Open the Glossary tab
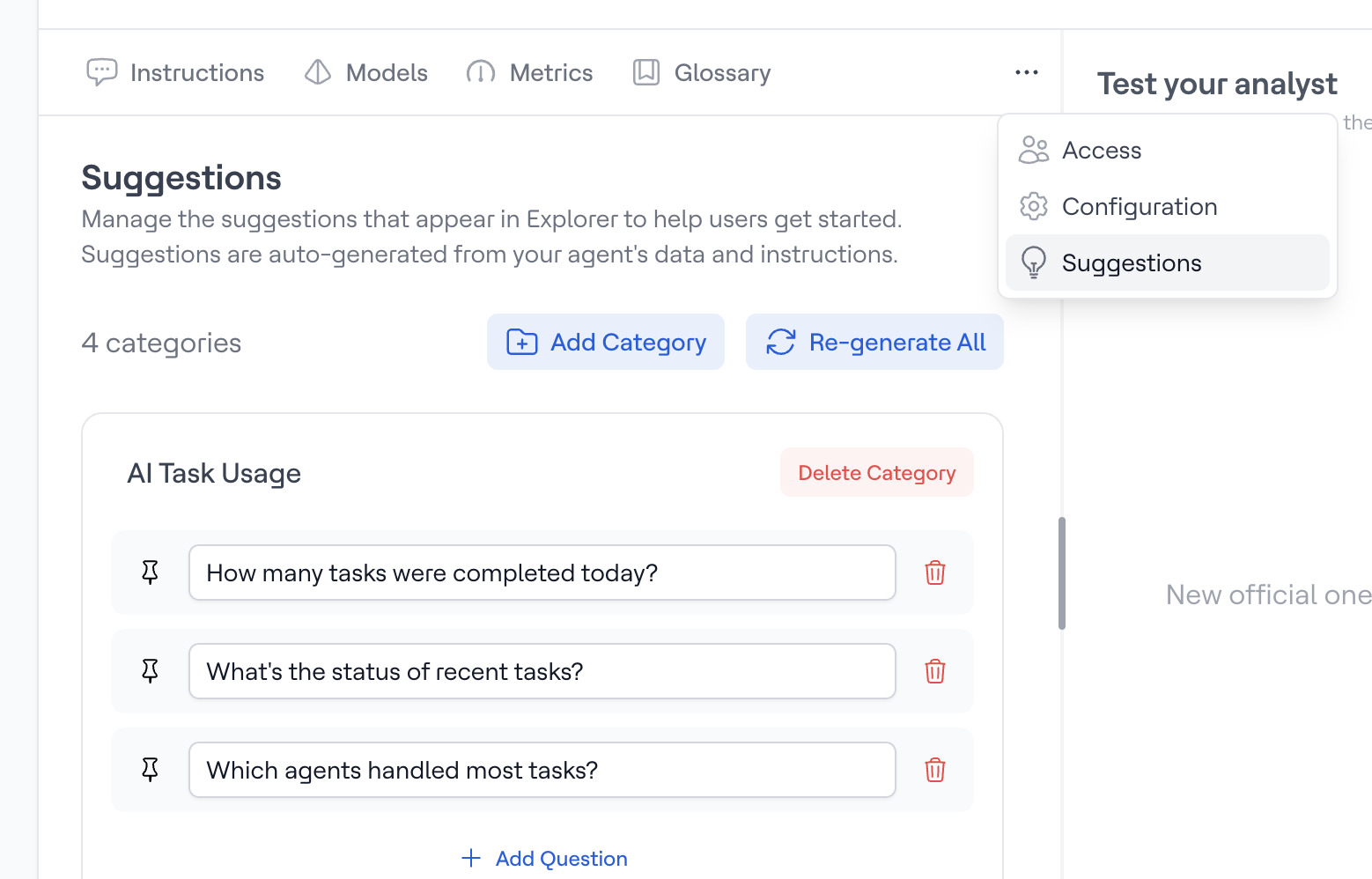Image resolution: width=1372 pixels, height=879 pixels. [x=702, y=72]
